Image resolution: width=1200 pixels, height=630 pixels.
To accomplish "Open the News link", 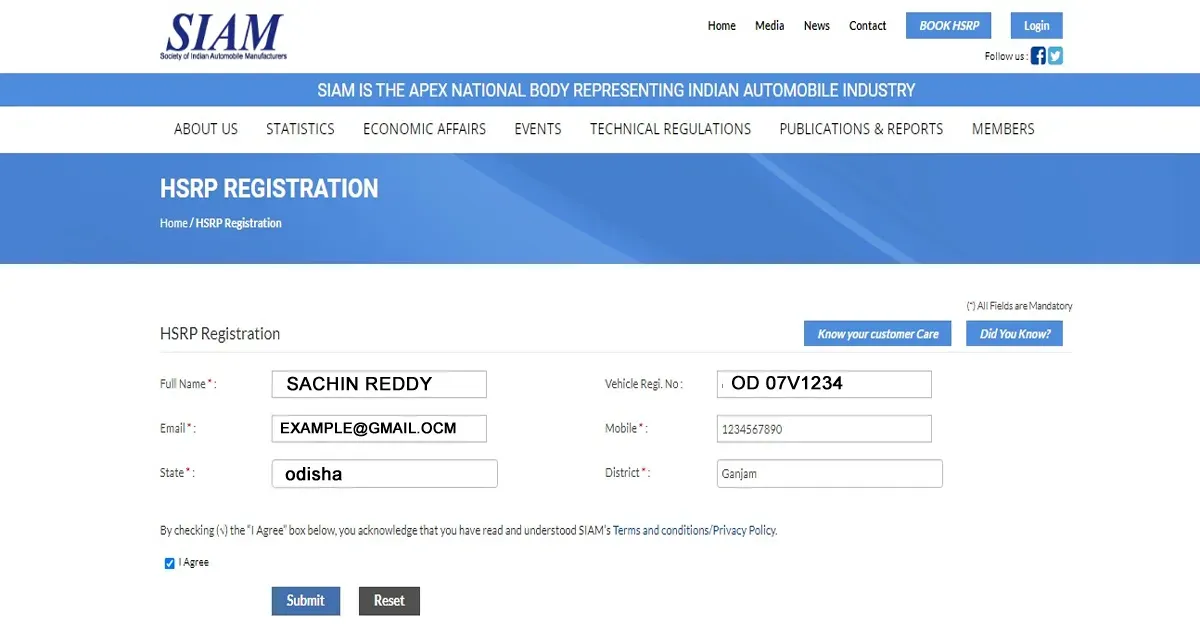I will coord(817,26).
